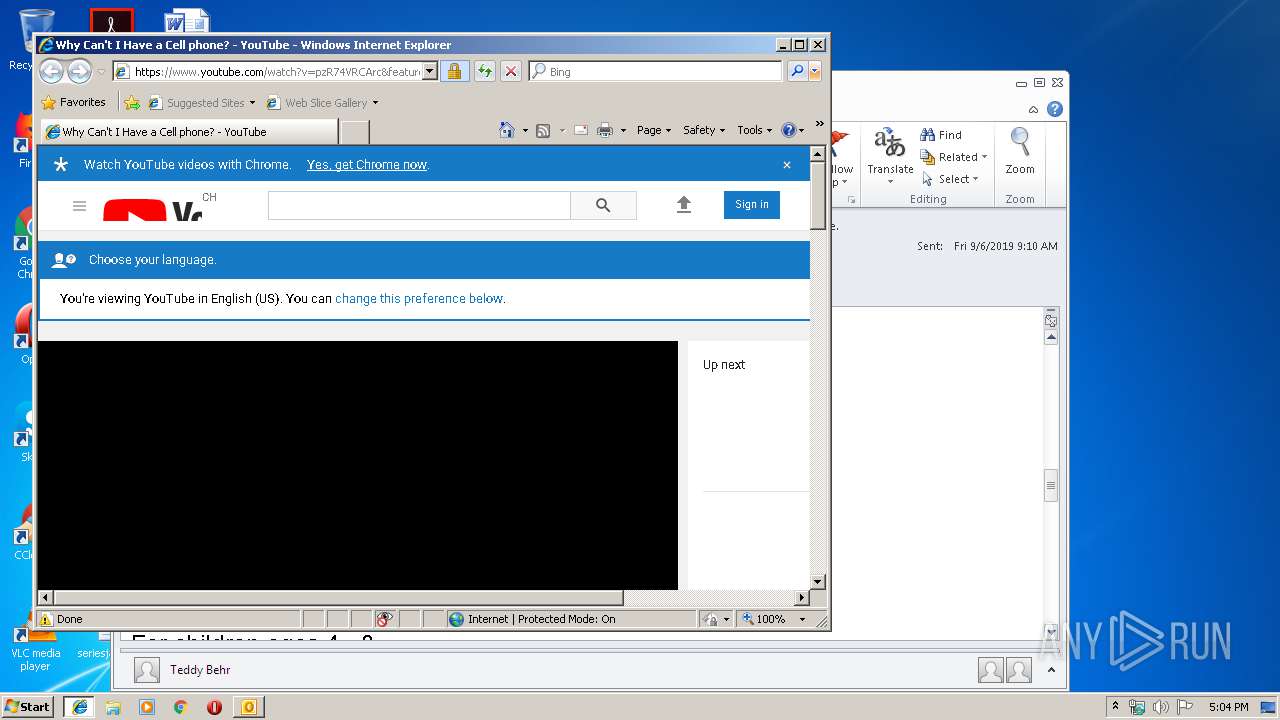Click the page vertical scrollbar down arrow
Image resolution: width=1280 pixels, height=720 pixels.
click(817, 581)
